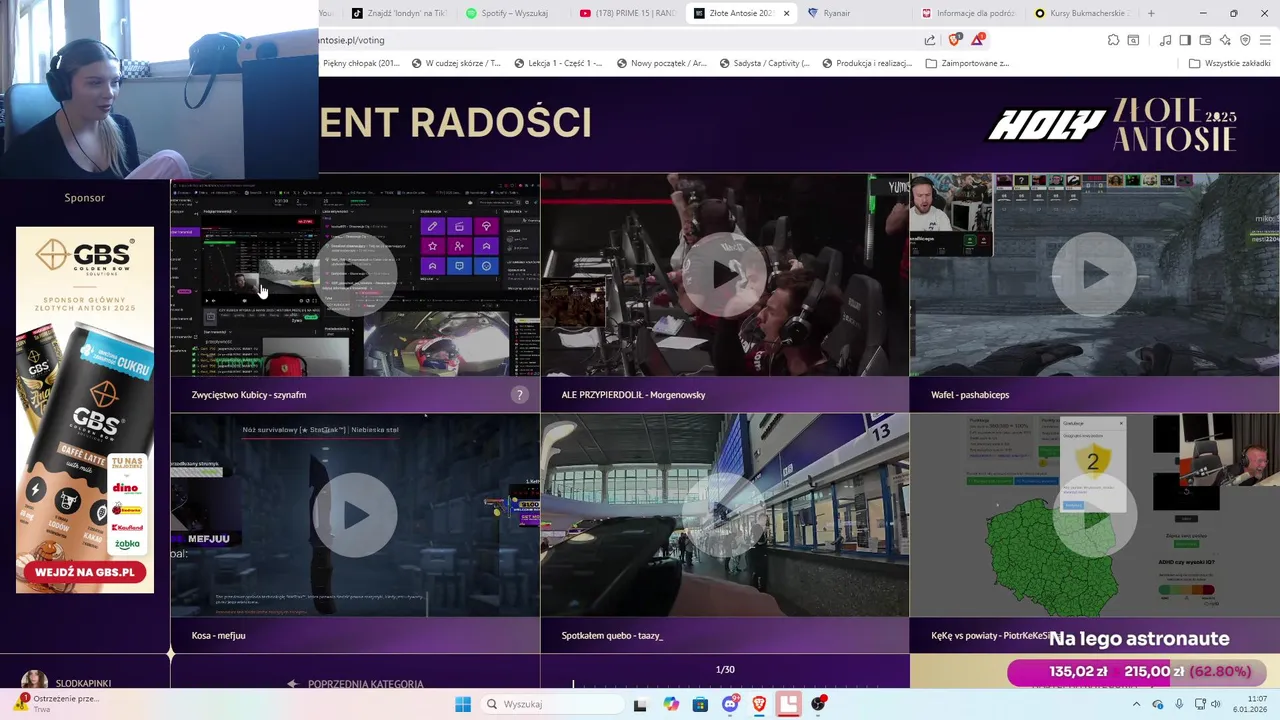The width and height of the screenshot is (1280, 720).
Task: Click the Windows taskbar search box
Action: (x=555, y=704)
